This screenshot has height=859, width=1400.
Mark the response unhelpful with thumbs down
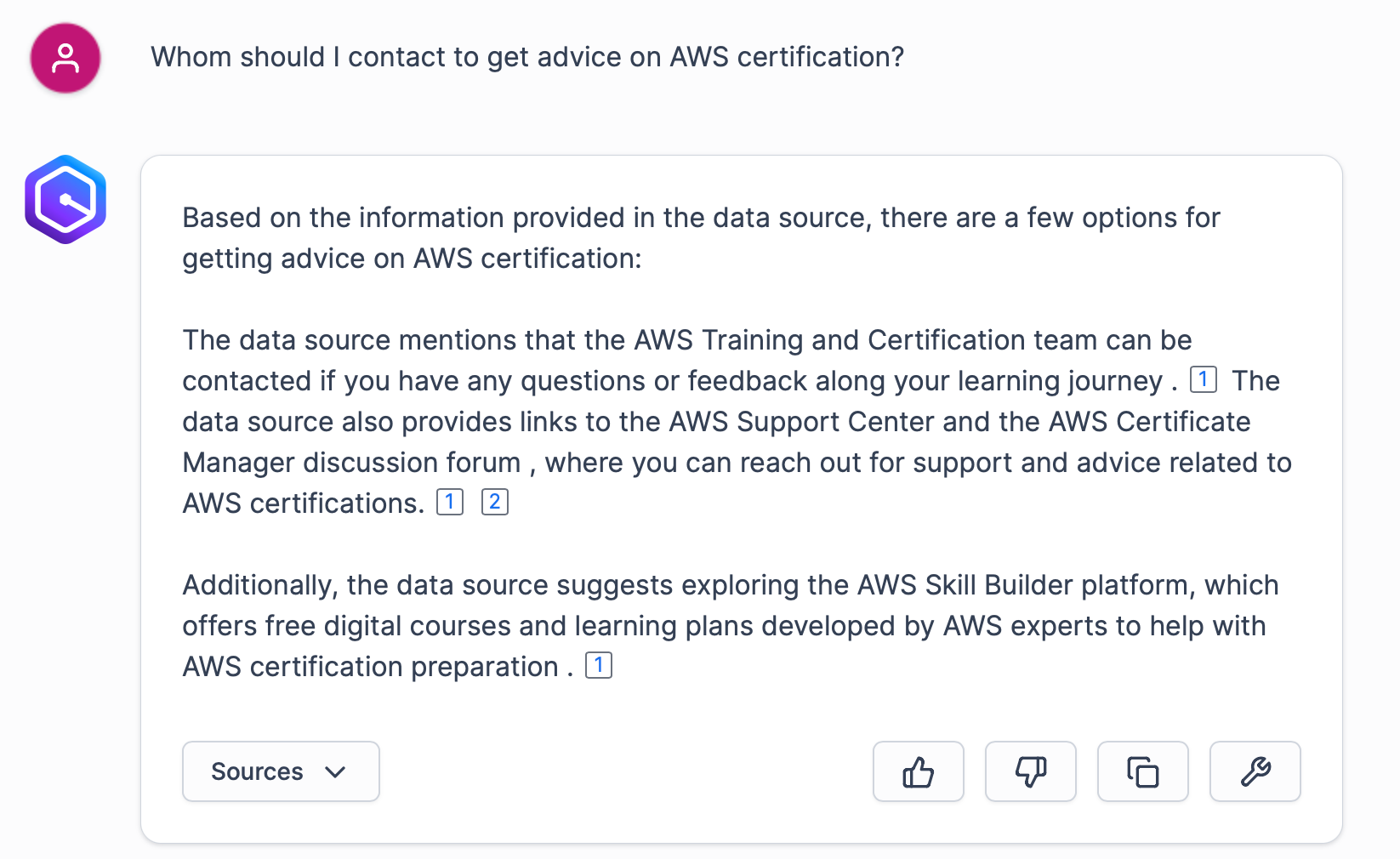pos(1030,771)
